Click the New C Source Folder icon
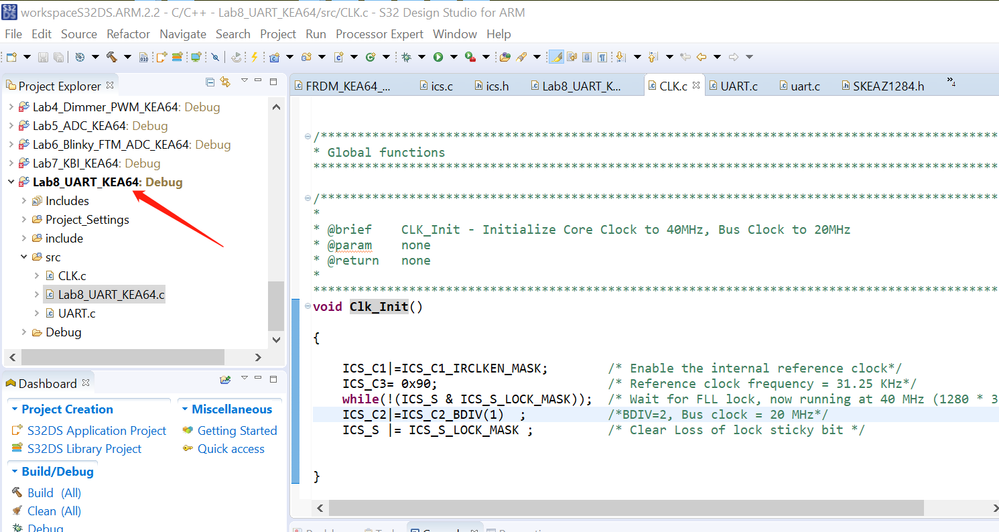The image size is (999, 532). click(306, 57)
